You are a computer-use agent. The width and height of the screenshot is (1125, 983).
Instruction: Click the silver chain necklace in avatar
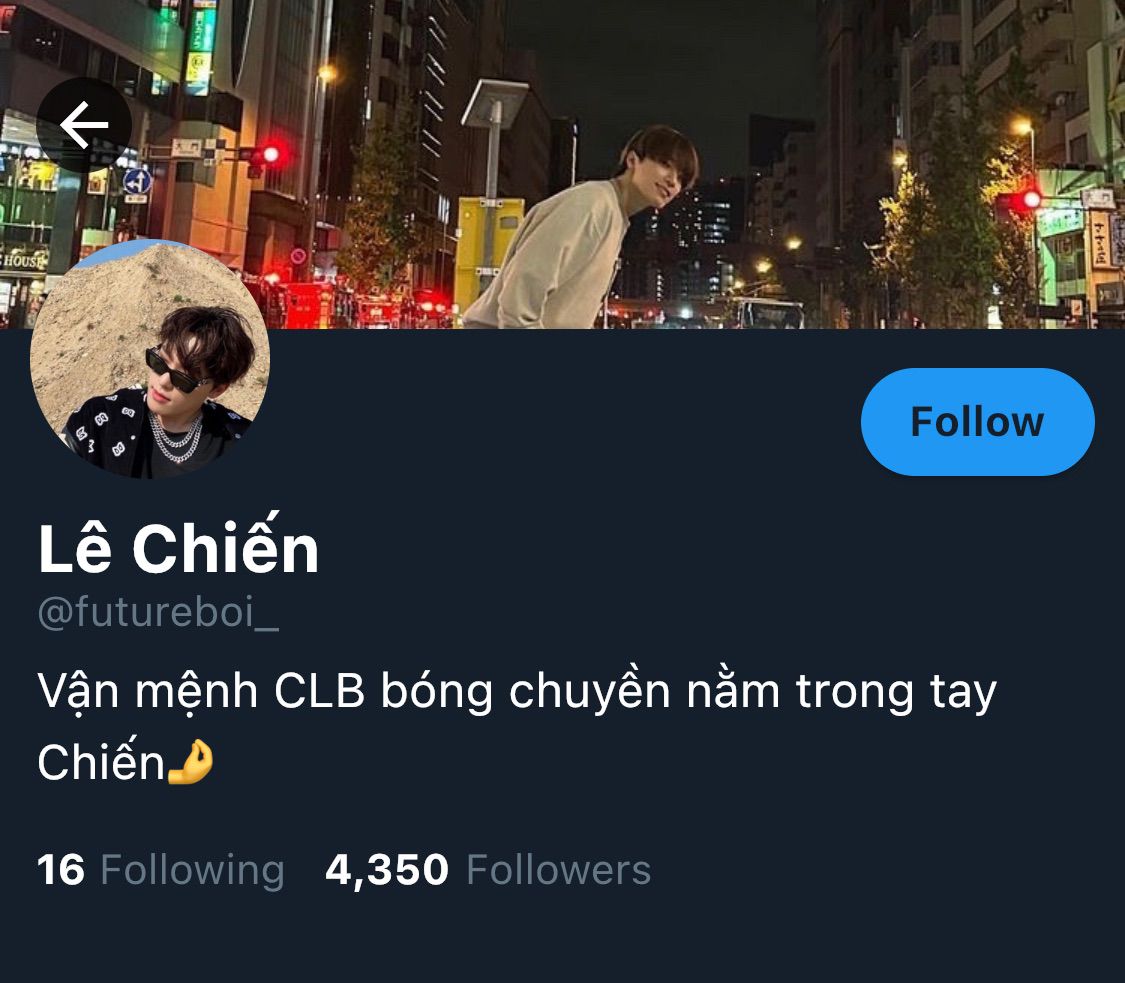coord(175,438)
